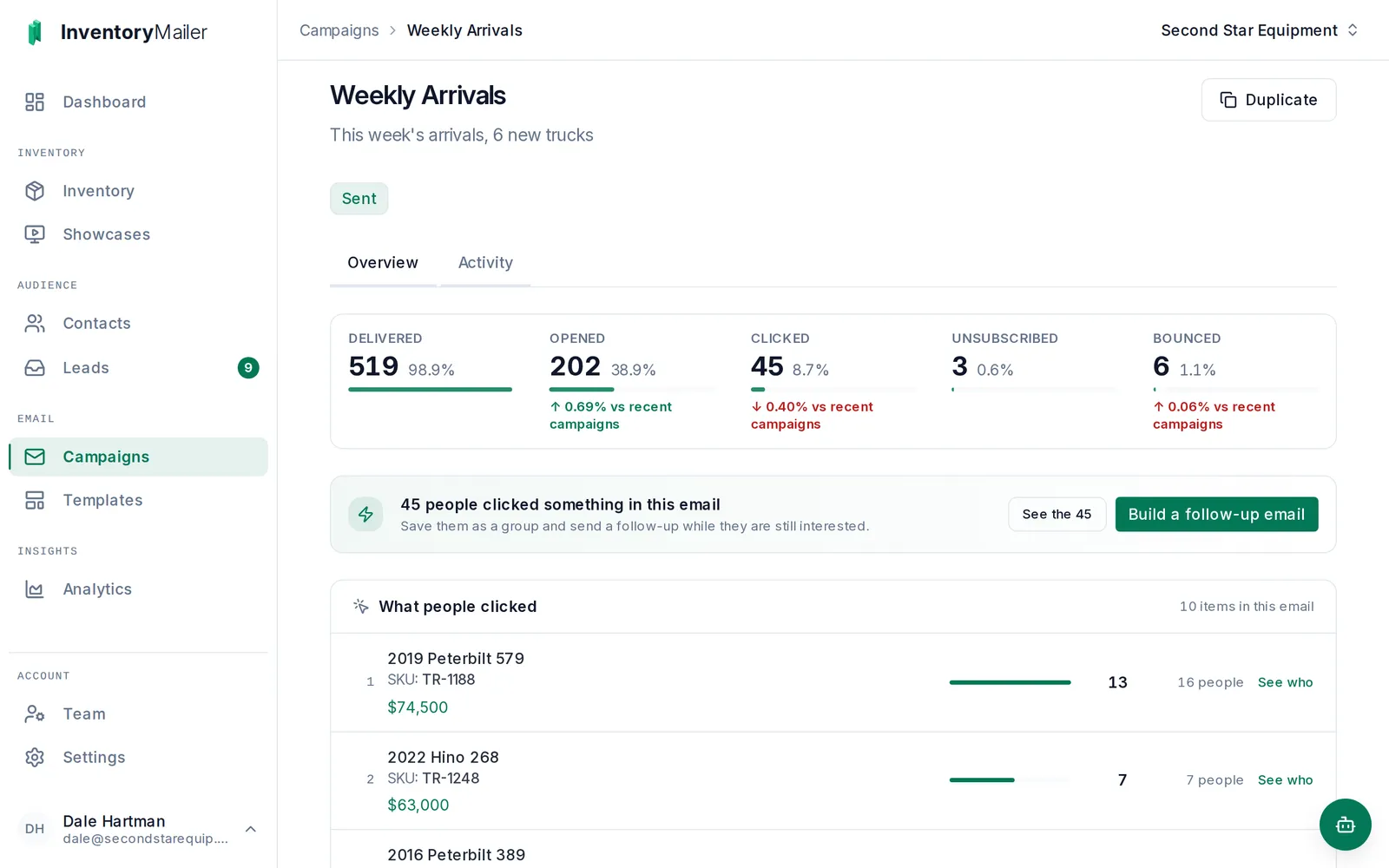Select Campaigns in the sidebar
Viewport: 1389px width, 868px height.
[x=138, y=457]
